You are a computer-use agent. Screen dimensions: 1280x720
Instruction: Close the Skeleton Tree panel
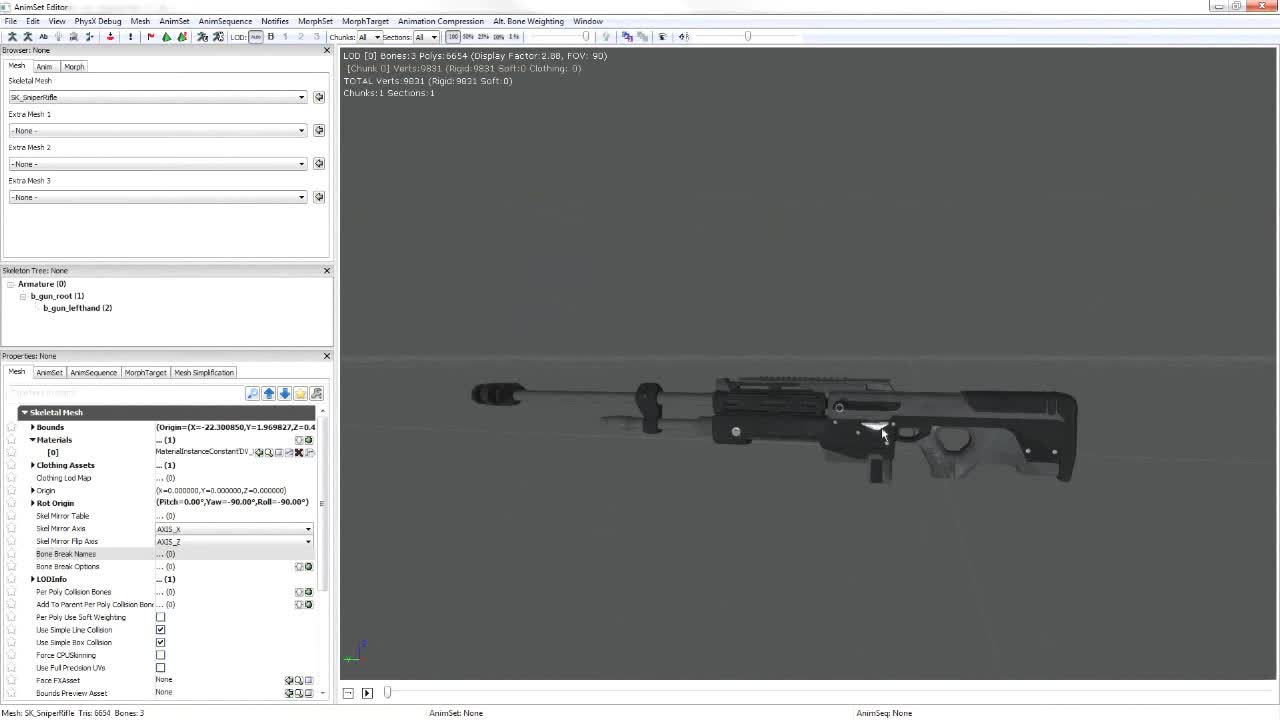[x=326, y=270]
